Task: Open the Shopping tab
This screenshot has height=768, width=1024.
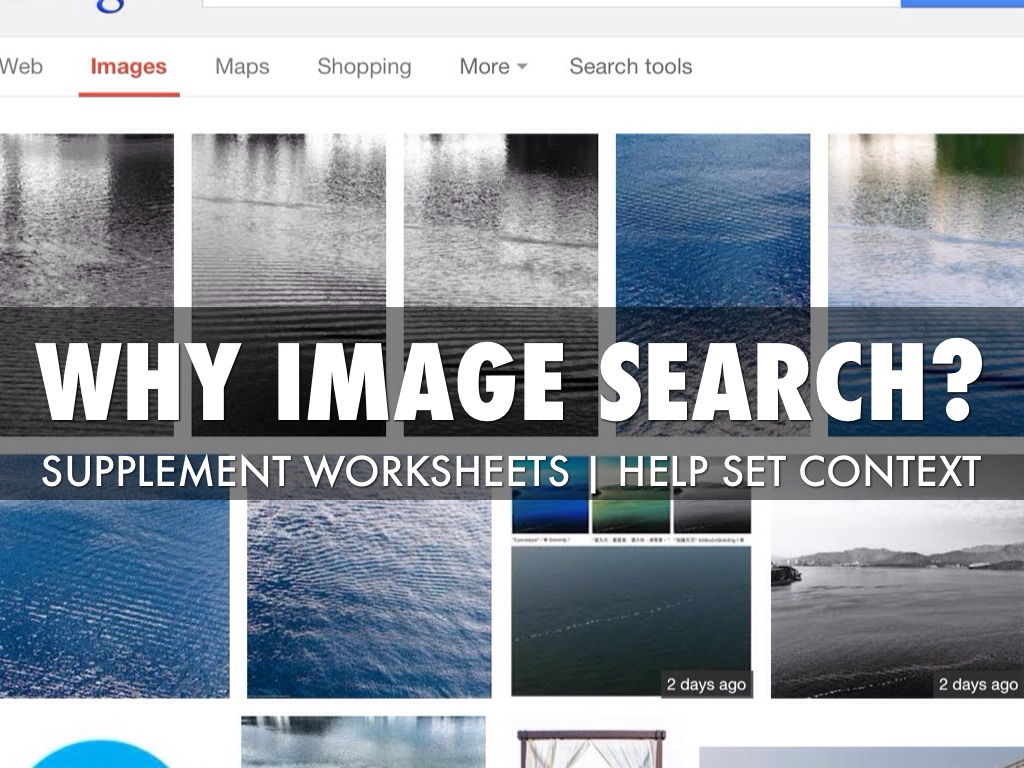Action: pyautogui.click(x=364, y=67)
